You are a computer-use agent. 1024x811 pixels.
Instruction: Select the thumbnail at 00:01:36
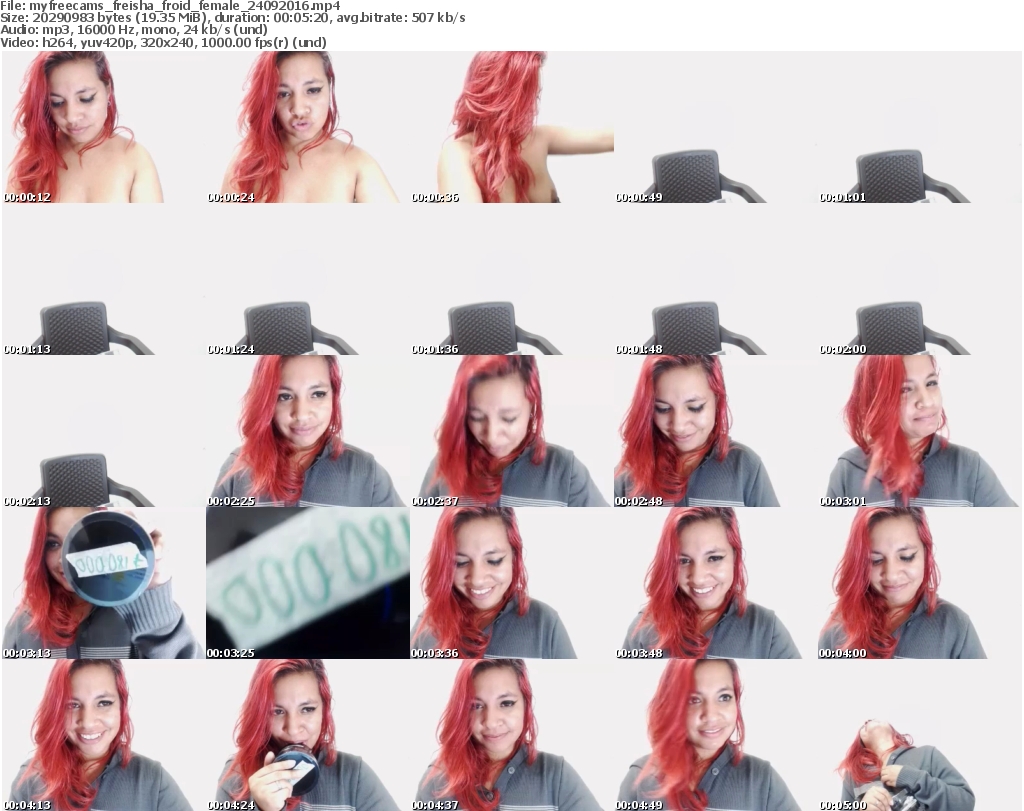[512, 280]
